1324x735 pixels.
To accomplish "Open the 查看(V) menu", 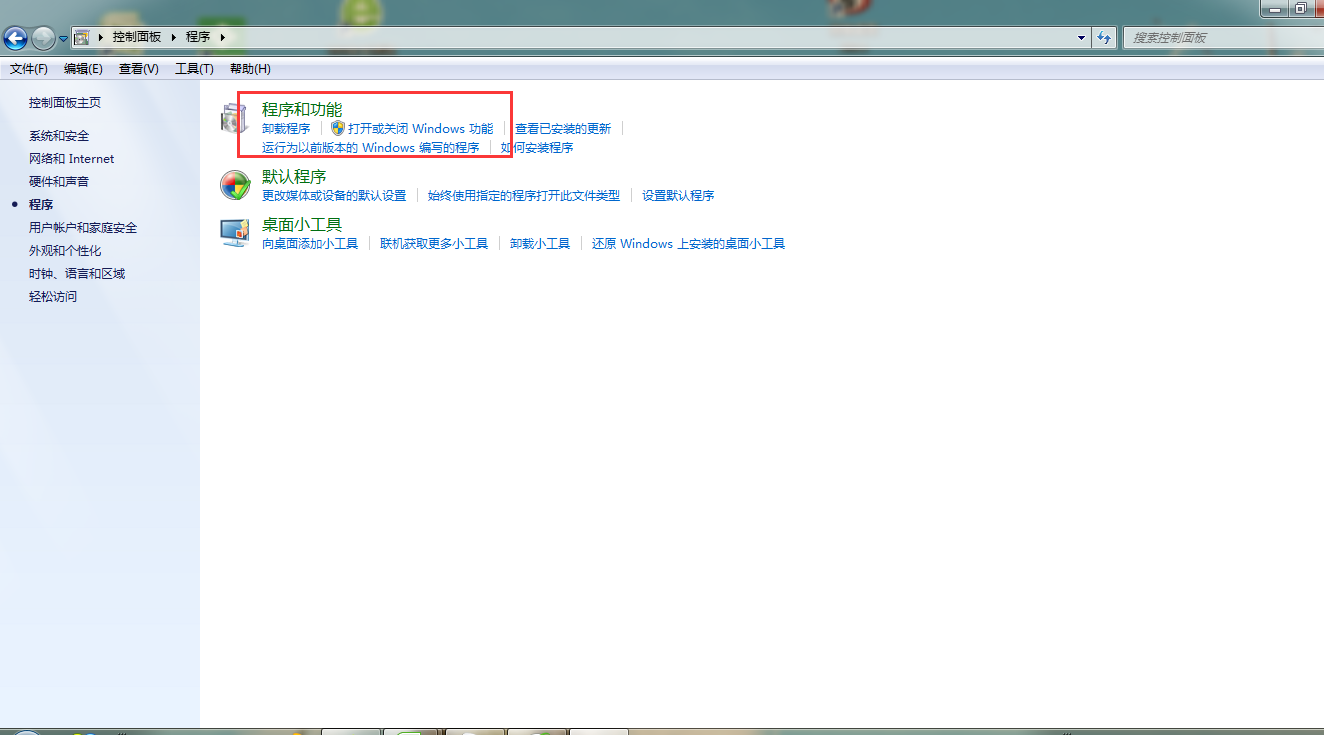I will pos(138,69).
